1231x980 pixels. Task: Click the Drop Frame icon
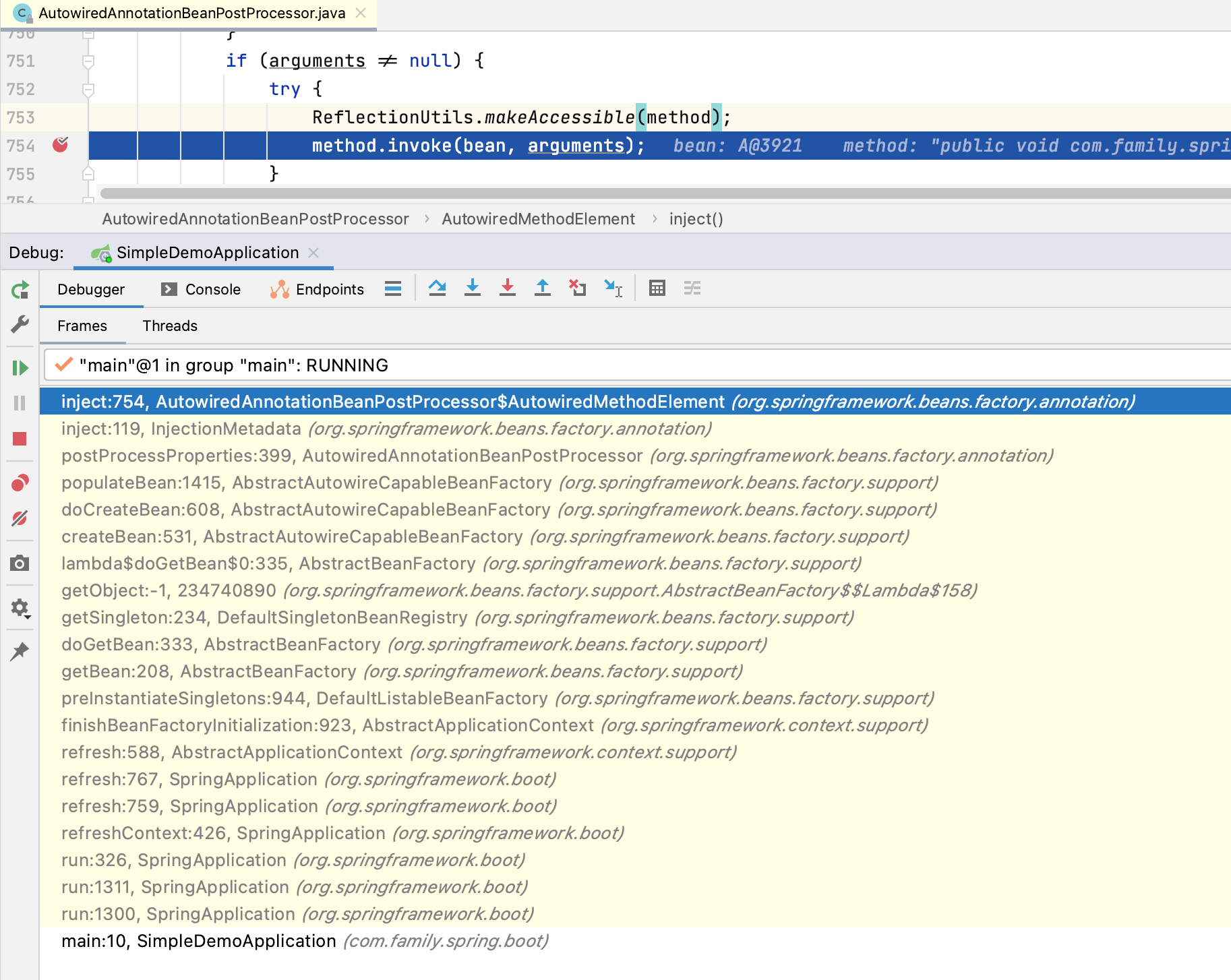(x=578, y=288)
